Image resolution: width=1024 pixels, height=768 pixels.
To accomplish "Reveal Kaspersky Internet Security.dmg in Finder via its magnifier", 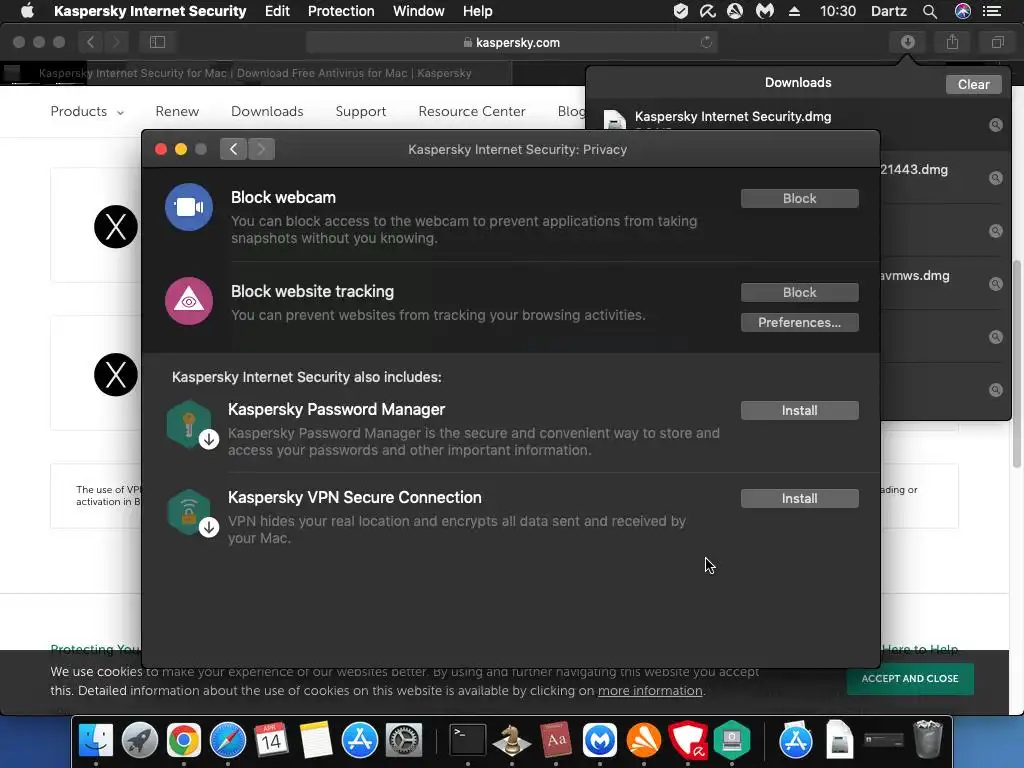I will coord(995,125).
